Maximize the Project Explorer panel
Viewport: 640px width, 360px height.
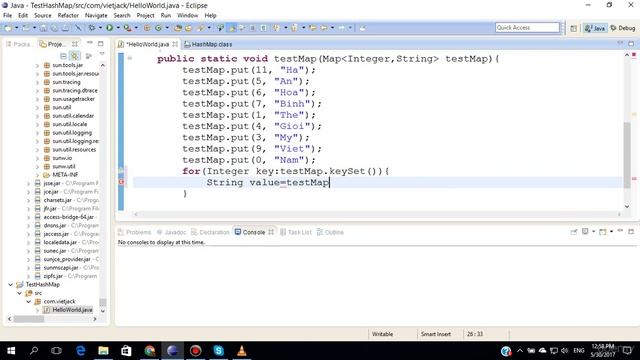coord(101,43)
